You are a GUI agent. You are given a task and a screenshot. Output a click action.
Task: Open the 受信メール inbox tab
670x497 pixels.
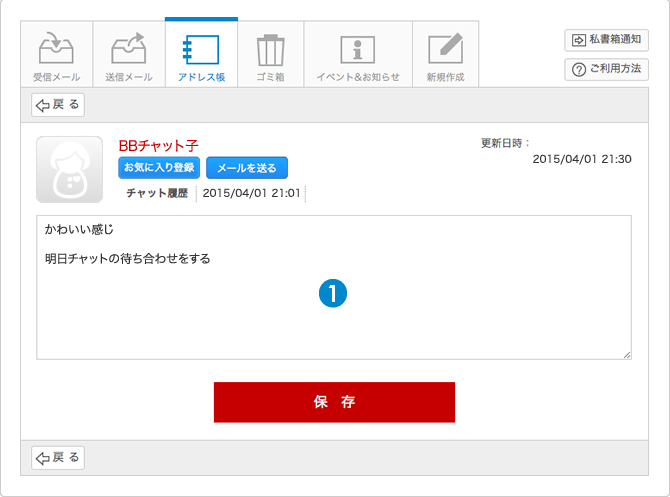pyautogui.click(x=56, y=54)
